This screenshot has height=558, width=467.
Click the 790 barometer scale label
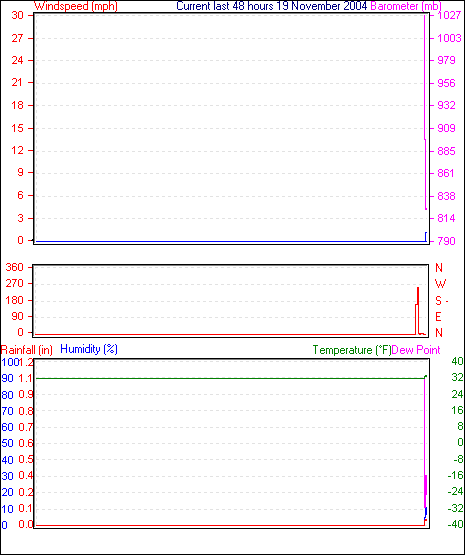(446, 241)
